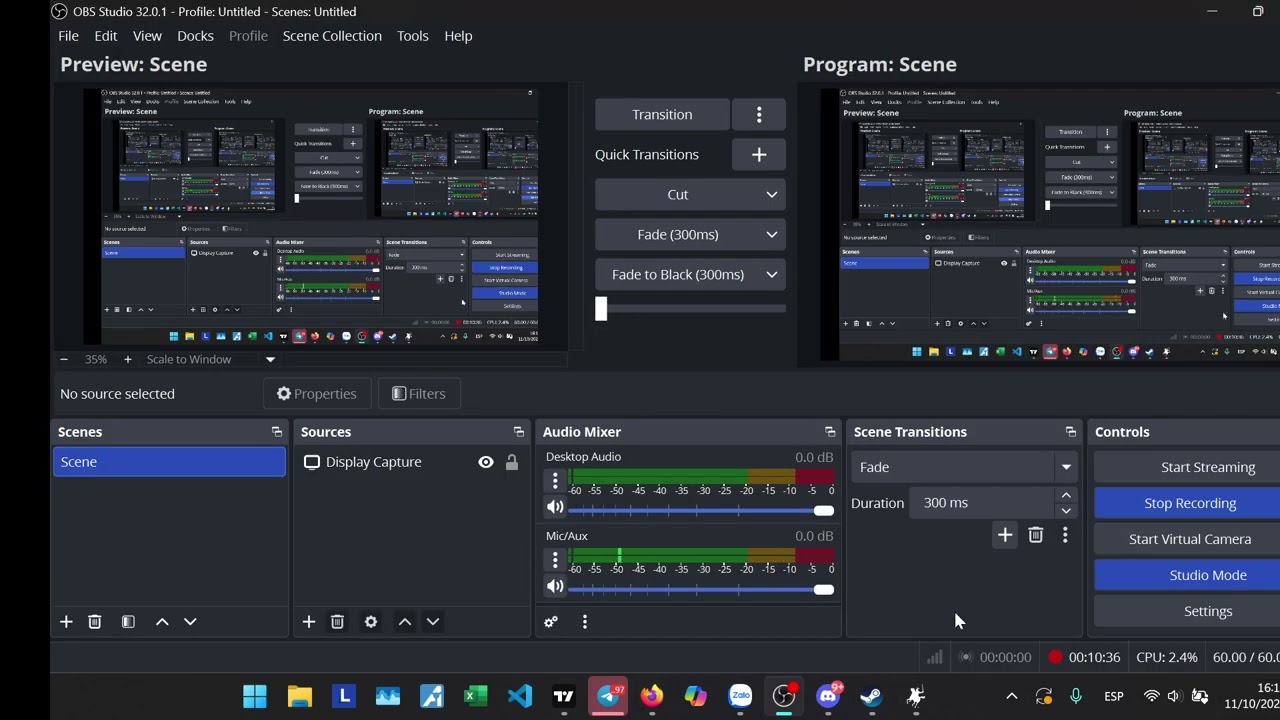Screen dimensions: 1280x720
Task: Delete the selected source via trash icon
Action: tap(338, 622)
